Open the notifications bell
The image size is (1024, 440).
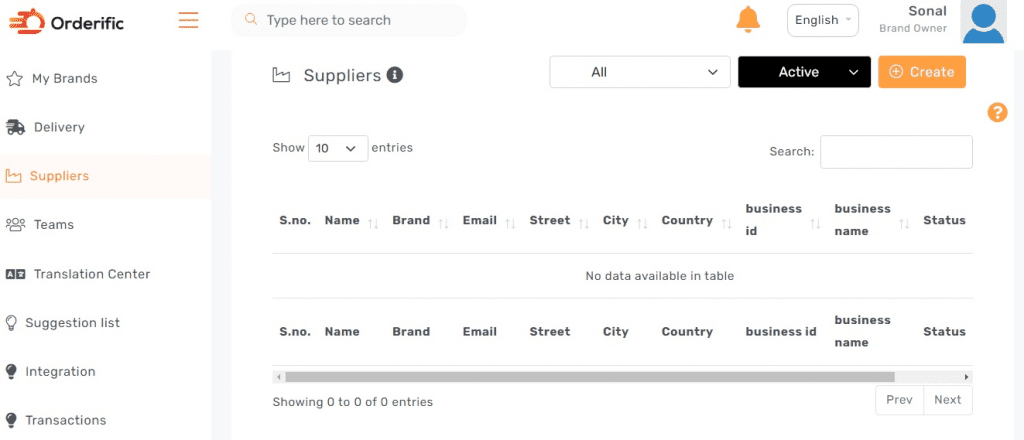(x=747, y=20)
